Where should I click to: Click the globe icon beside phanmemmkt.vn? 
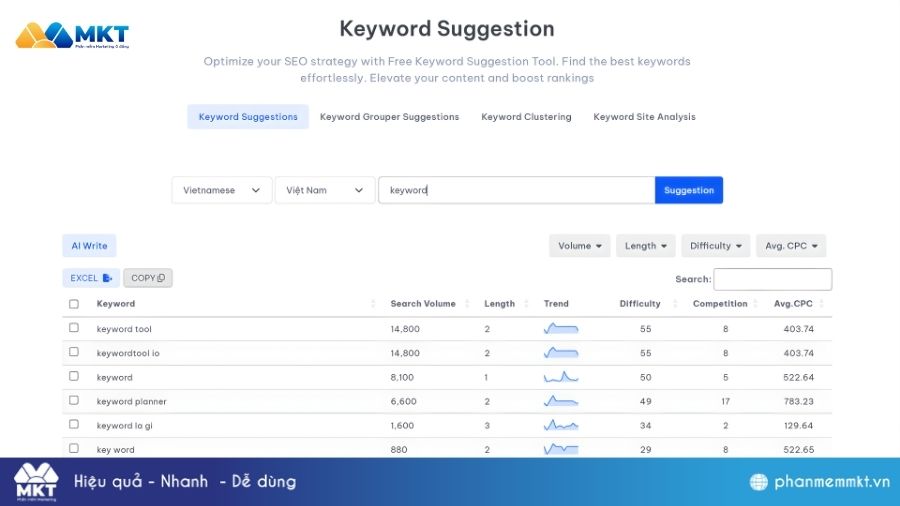click(x=759, y=482)
